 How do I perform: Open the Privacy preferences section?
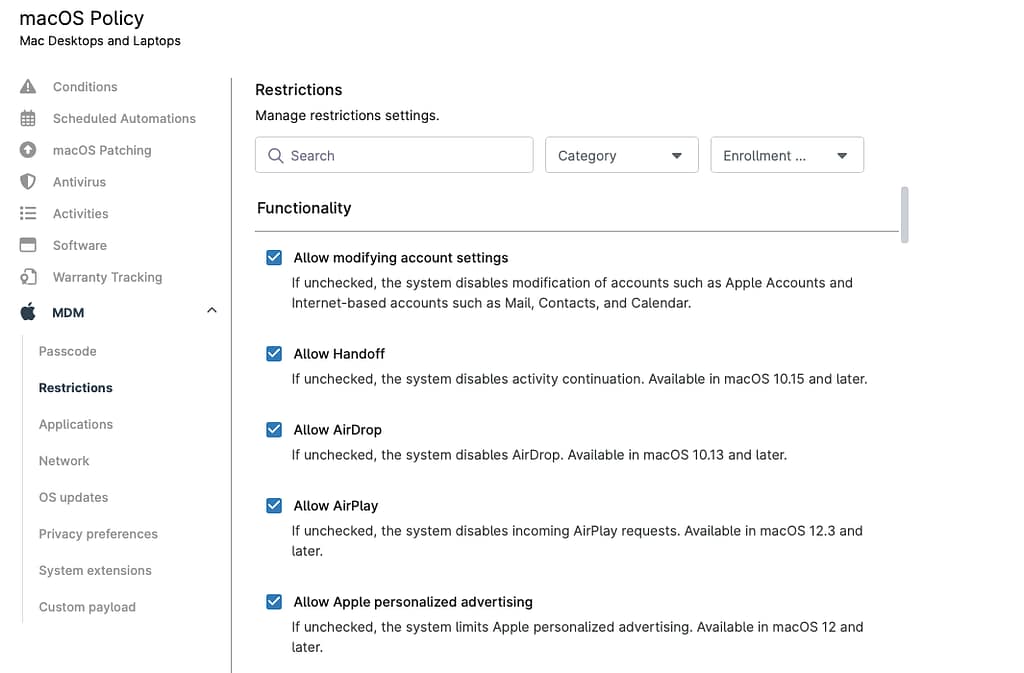tap(97, 533)
